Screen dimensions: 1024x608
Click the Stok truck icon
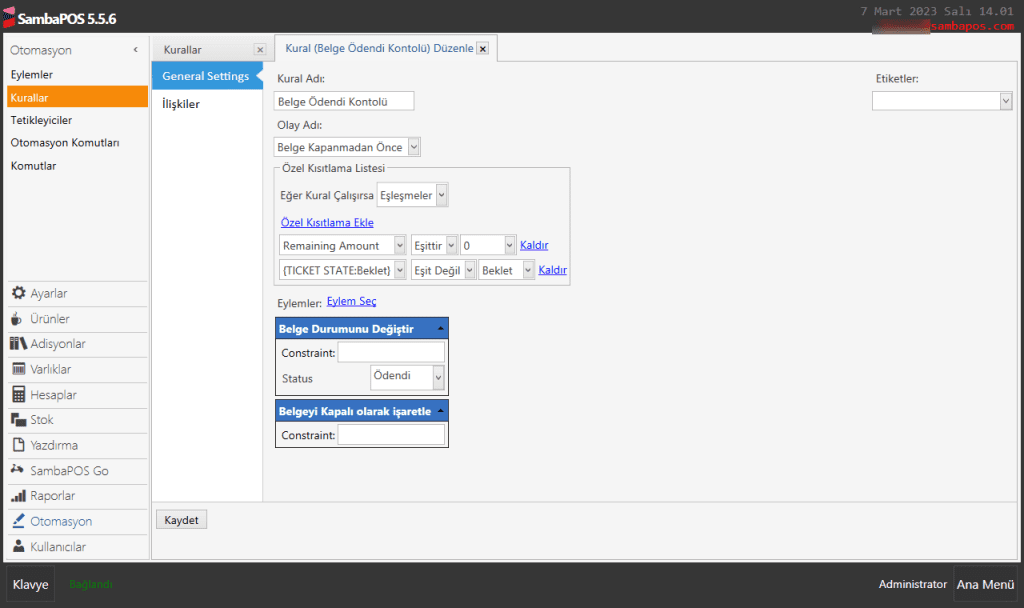(x=18, y=420)
